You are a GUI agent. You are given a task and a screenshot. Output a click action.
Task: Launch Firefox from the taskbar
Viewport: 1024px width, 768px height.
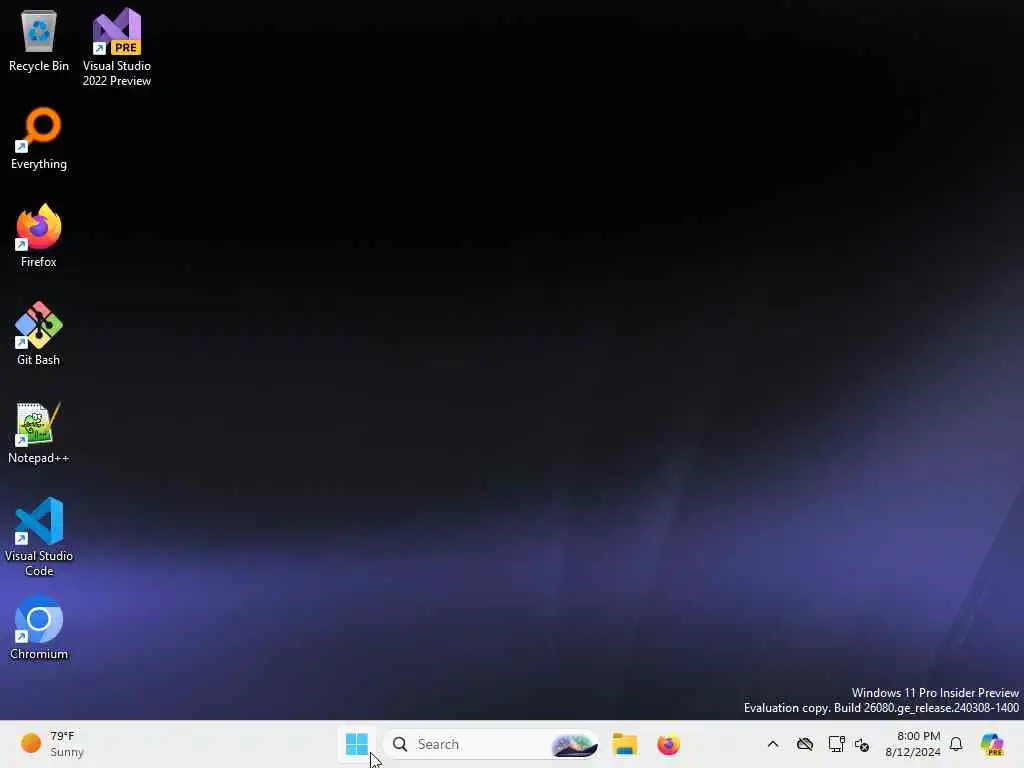point(668,744)
